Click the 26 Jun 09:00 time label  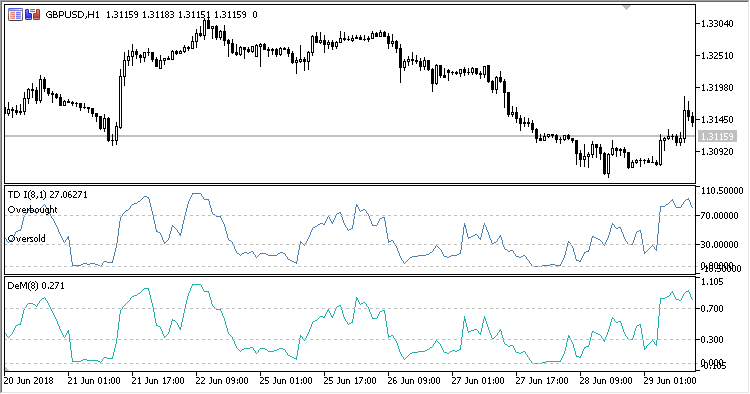[x=414, y=381]
